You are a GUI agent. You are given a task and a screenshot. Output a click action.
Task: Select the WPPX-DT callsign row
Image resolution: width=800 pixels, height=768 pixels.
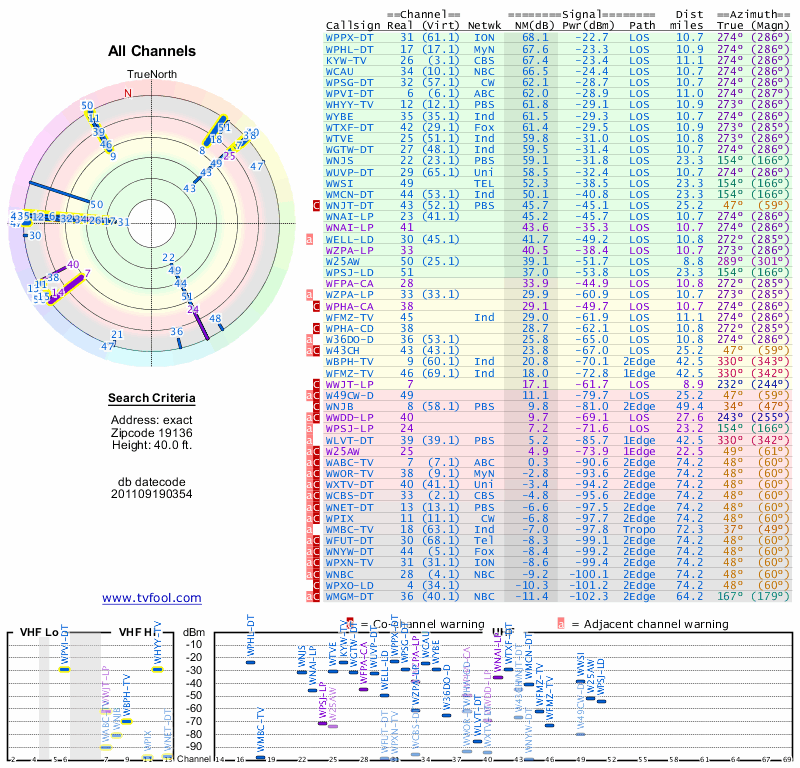tap(557, 37)
